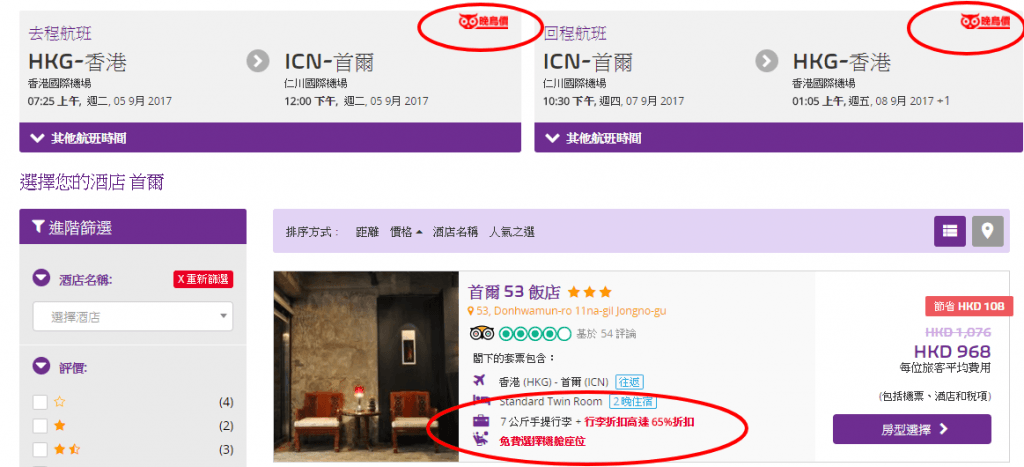The image size is (1024, 467).
Task: Switch to list view icon
Action: [x=950, y=231]
